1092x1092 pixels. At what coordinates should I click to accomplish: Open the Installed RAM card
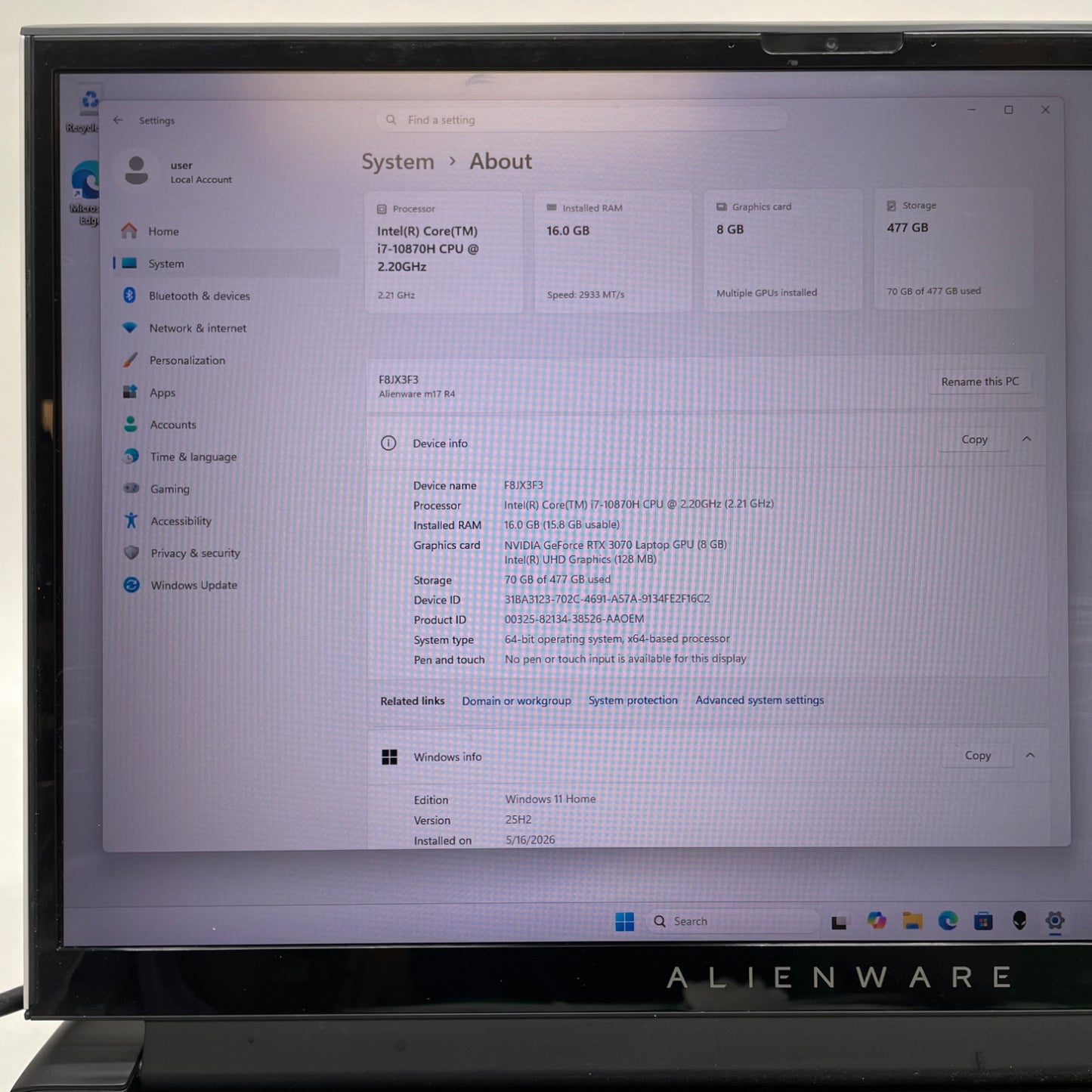(x=613, y=251)
